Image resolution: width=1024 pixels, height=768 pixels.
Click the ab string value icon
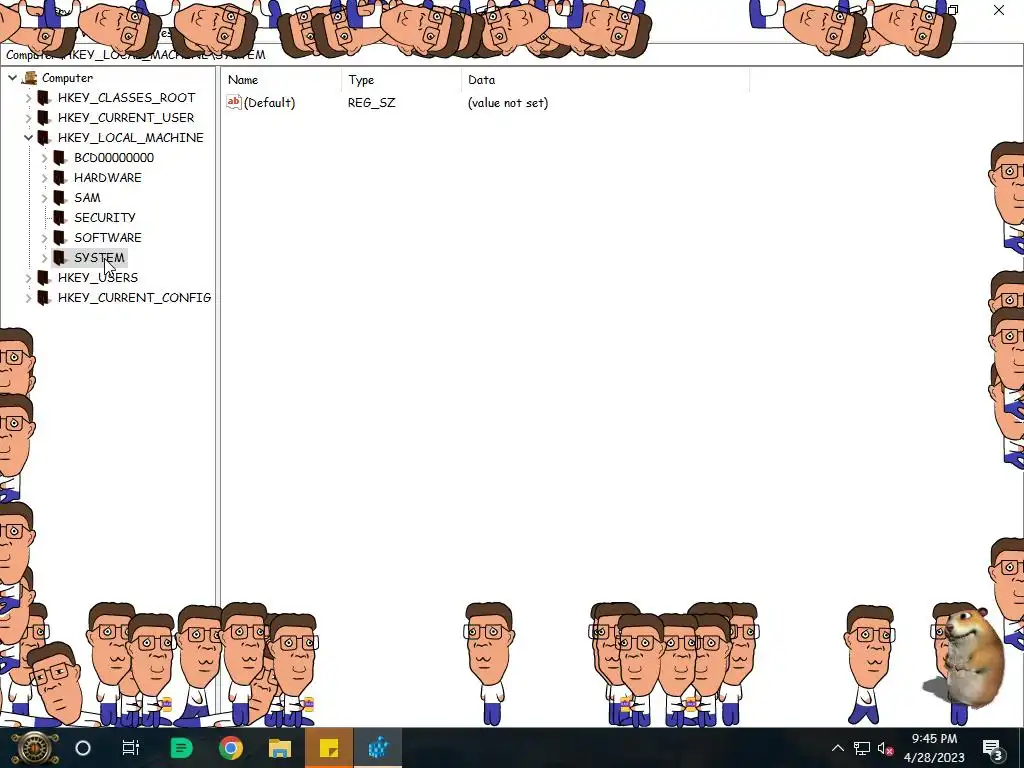234,102
